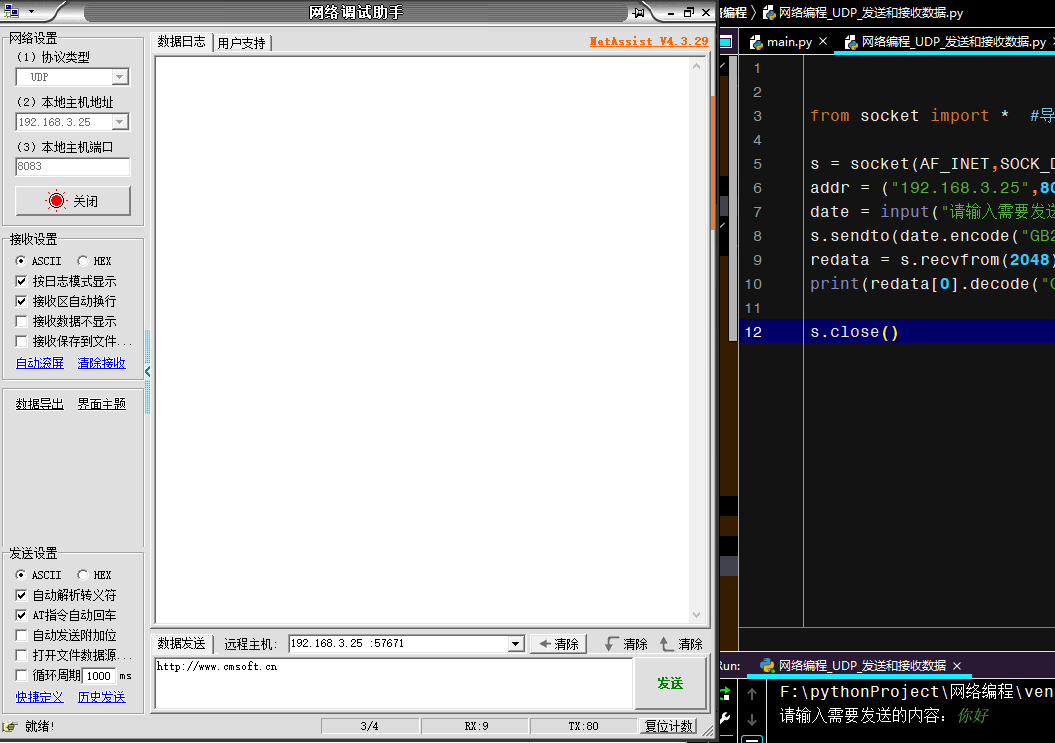Click the 历史发送 send history link

[x=102, y=697]
